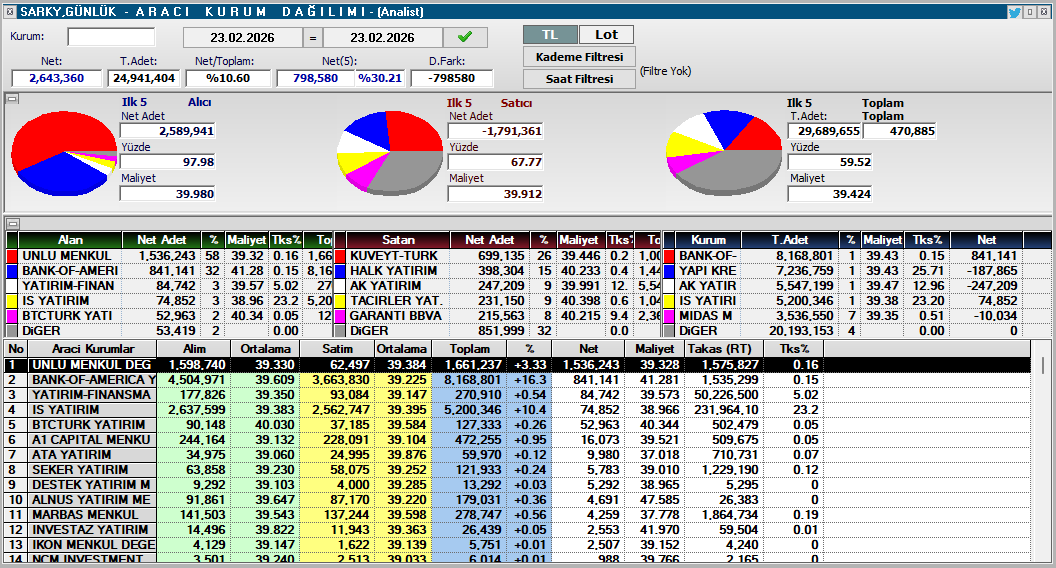Sort main grid by Toplam column
The height and width of the screenshot is (568, 1056).
pyautogui.click(x=469, y=349)
